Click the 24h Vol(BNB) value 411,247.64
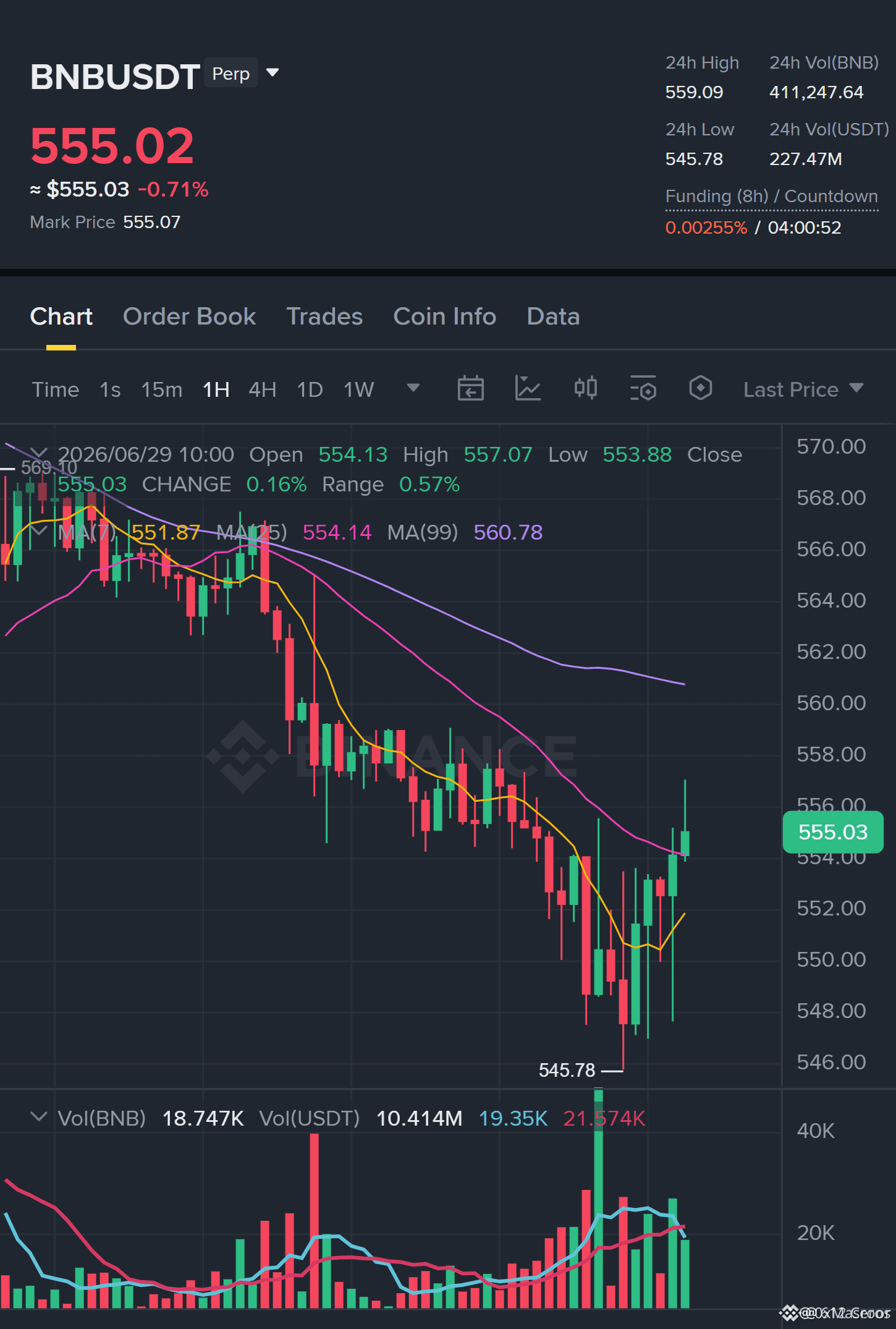Image resolution: width=896 pixels, height=1329 pixels. [x=816, y=92]
